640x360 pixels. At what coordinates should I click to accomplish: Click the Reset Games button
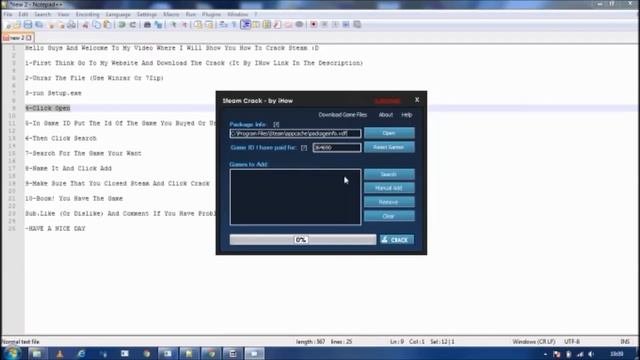click(x=389, y=147)
